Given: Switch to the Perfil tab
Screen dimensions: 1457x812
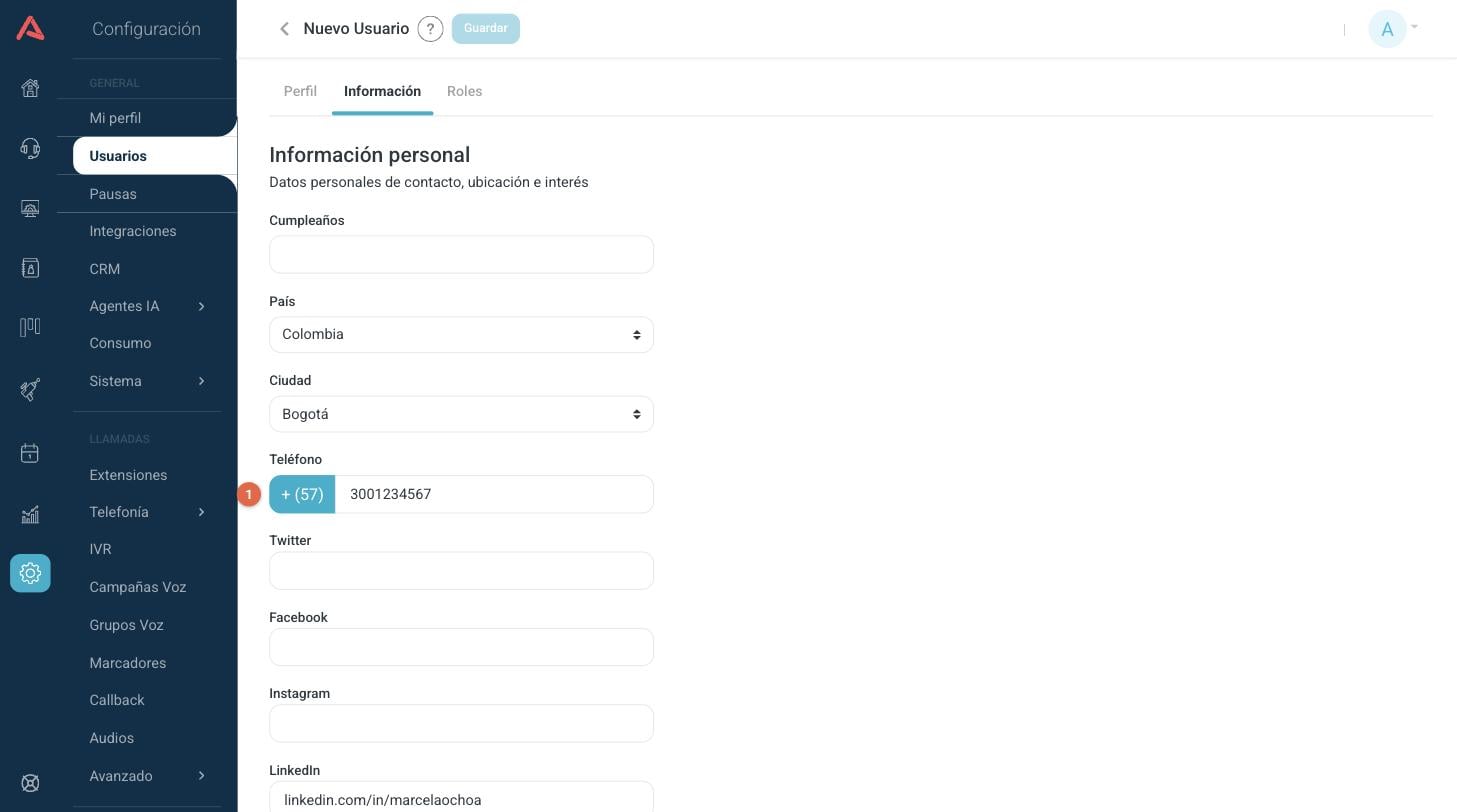Looking at the screenshot, I should (x=300, y=91).
